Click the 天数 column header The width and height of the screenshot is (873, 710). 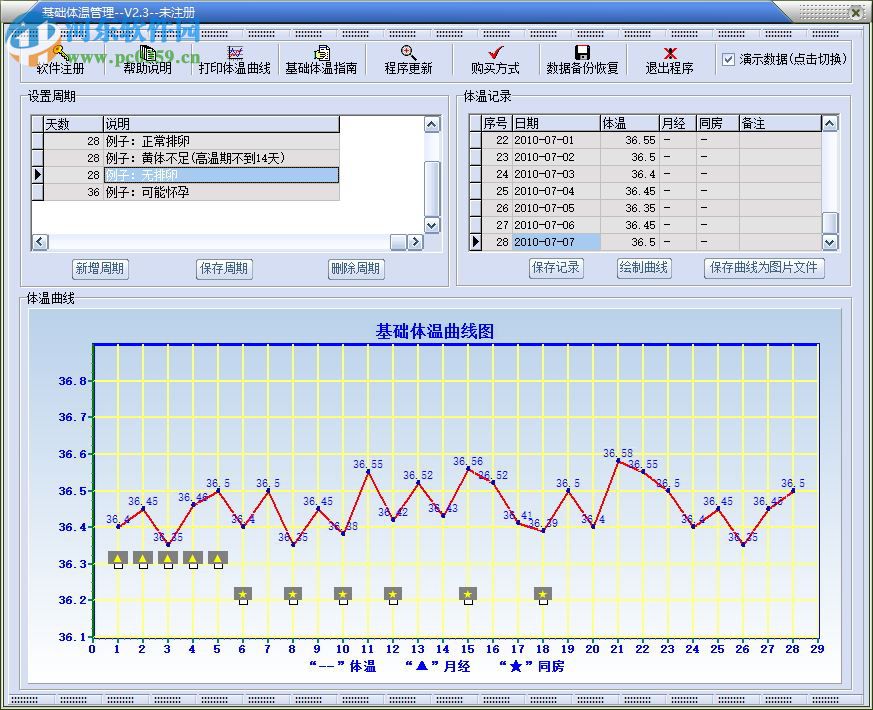60,123
